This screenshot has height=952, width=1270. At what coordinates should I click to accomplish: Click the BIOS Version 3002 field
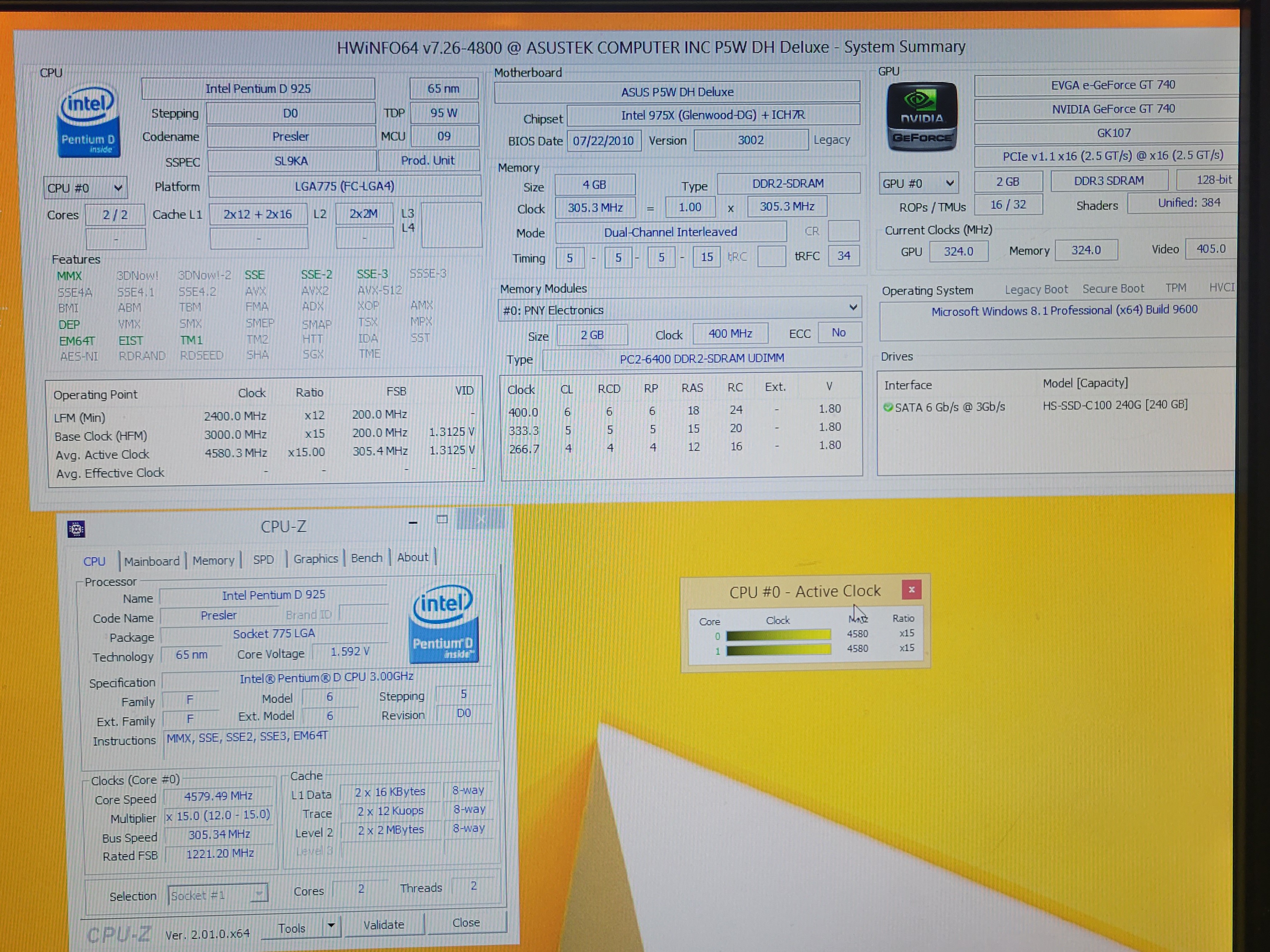click(751, 140)
